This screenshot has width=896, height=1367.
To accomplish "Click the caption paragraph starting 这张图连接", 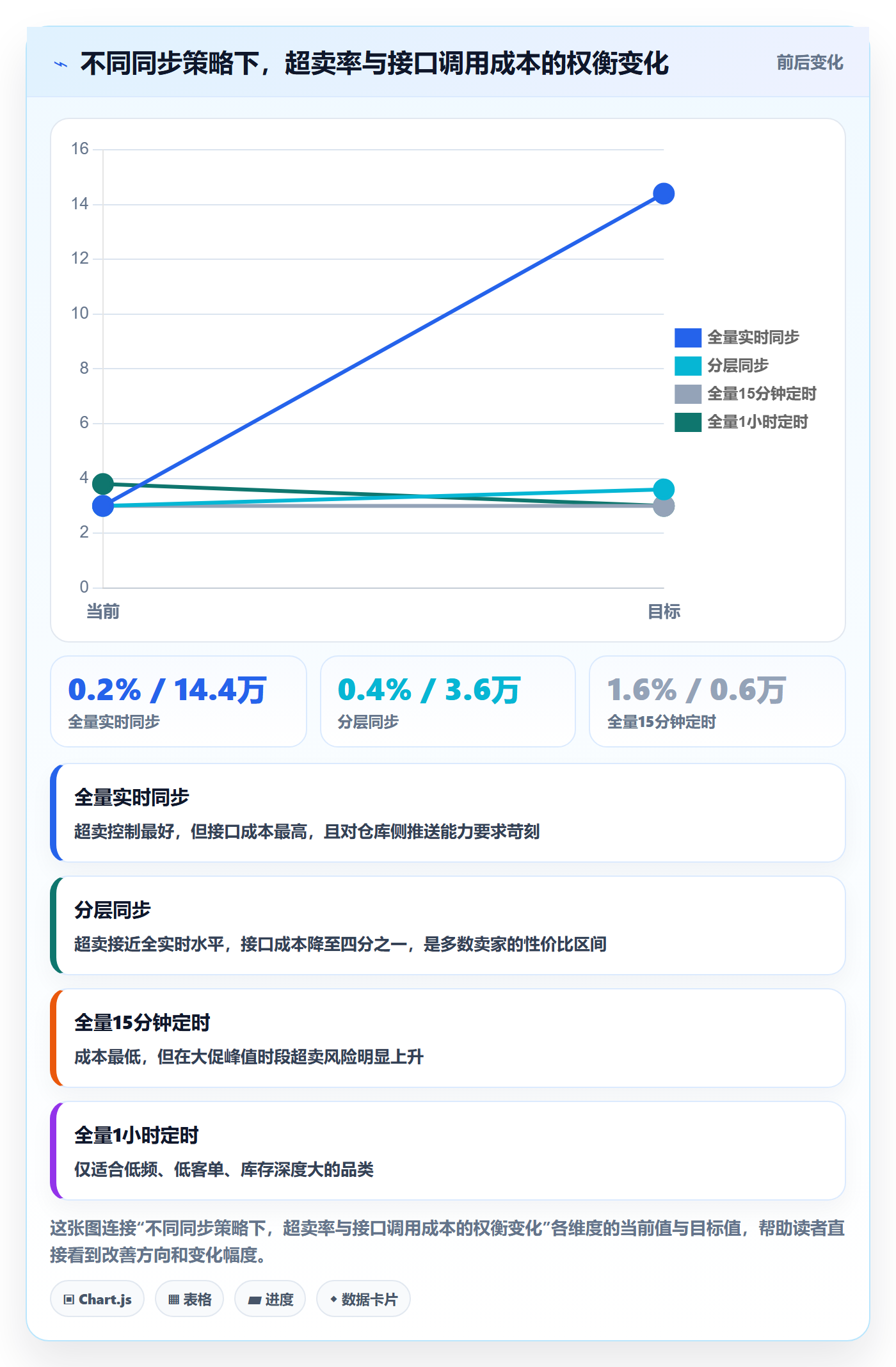I will 448,1242.
